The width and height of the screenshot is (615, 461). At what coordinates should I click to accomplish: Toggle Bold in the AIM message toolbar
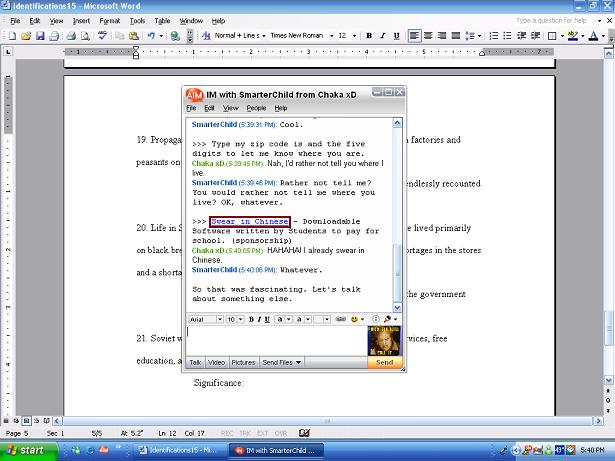point(251,319)
